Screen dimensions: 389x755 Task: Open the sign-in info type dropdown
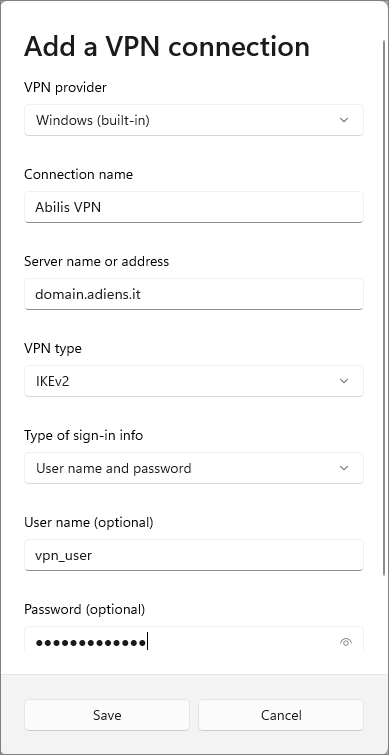(194, 468)
